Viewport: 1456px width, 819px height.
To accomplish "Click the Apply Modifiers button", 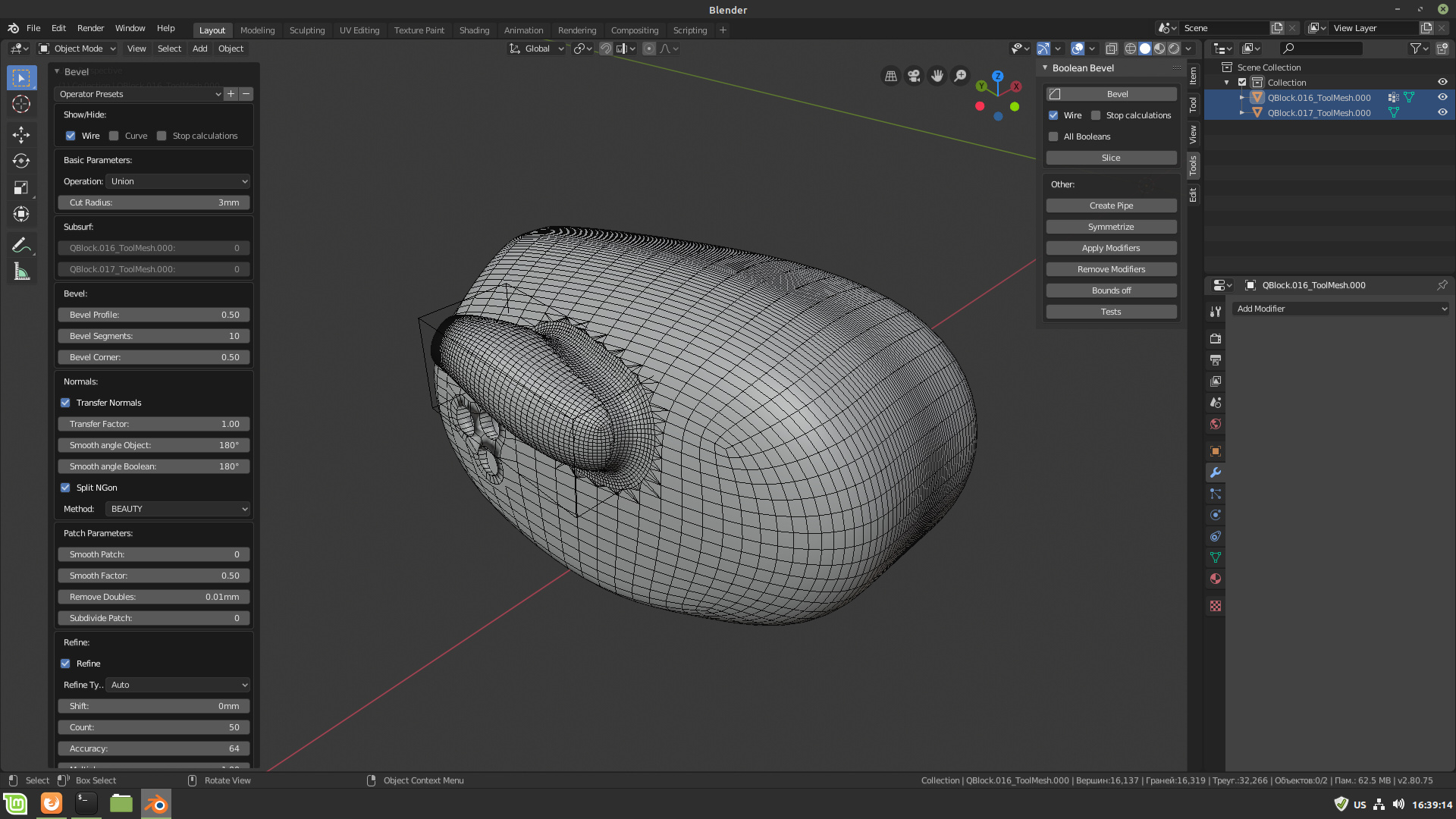I will (1111, 248).
